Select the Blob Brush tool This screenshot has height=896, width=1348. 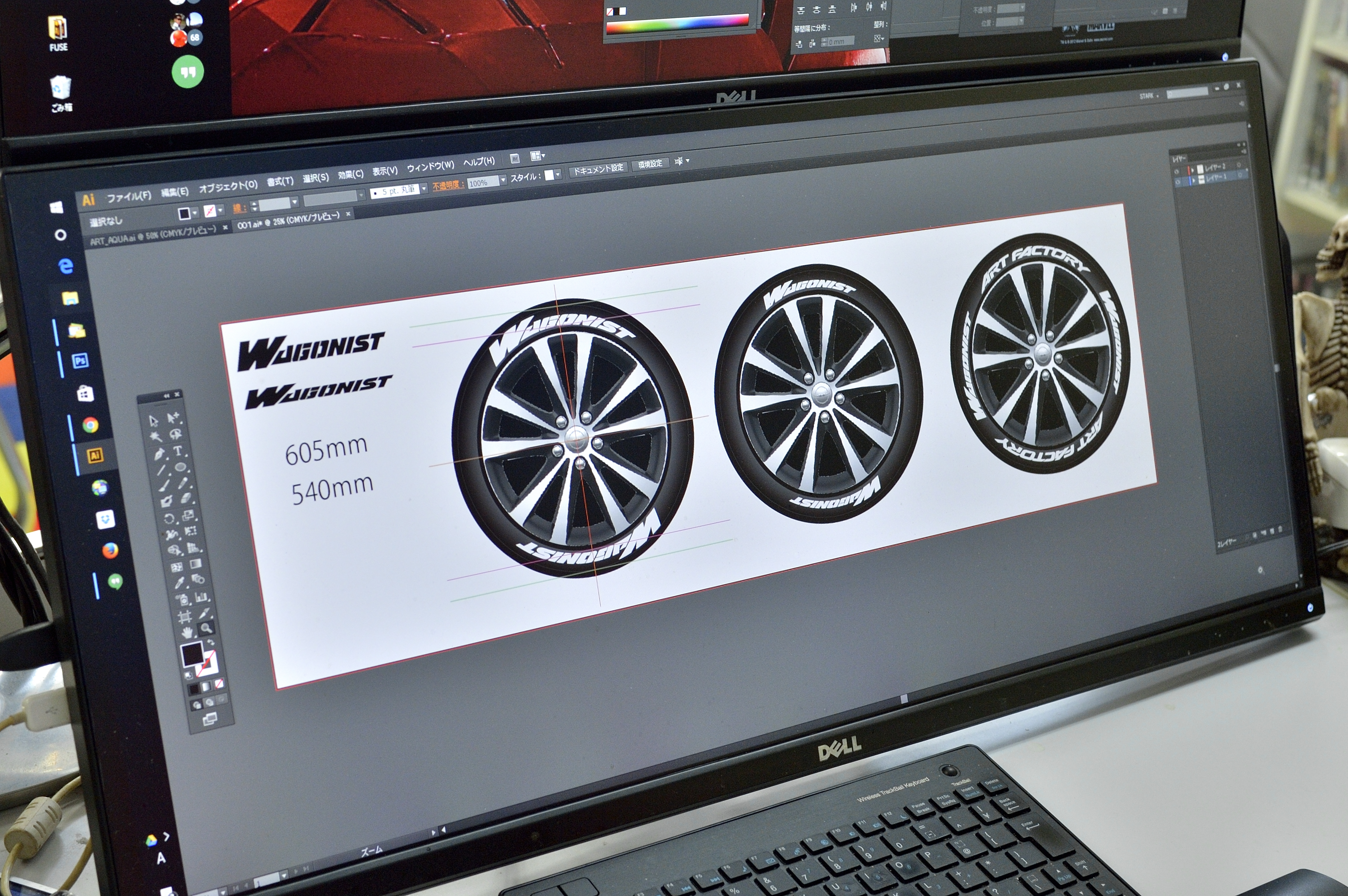167,502
